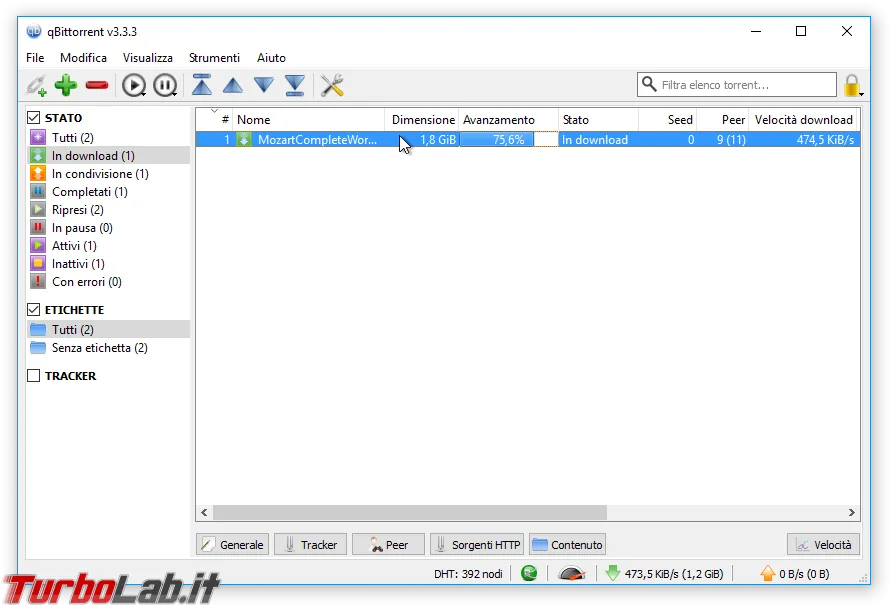Open the Sorgenti HTTP tab
Viewport: 892px width, 607px height.
pyautogui.click(x=477, y=544)
